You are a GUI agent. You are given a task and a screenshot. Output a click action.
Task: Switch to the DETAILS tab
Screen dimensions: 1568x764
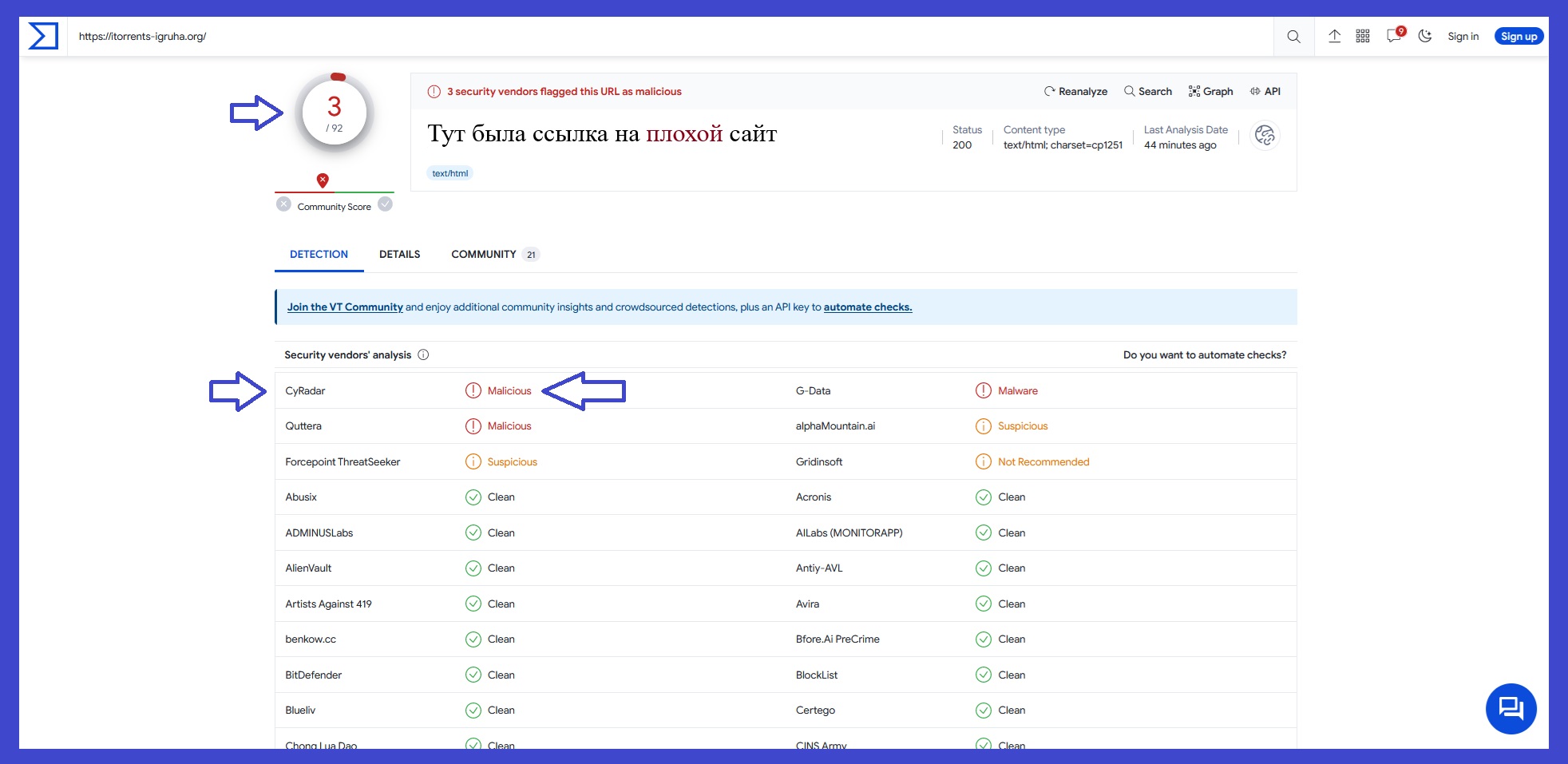pyautogui.click(x=399, y=254)
